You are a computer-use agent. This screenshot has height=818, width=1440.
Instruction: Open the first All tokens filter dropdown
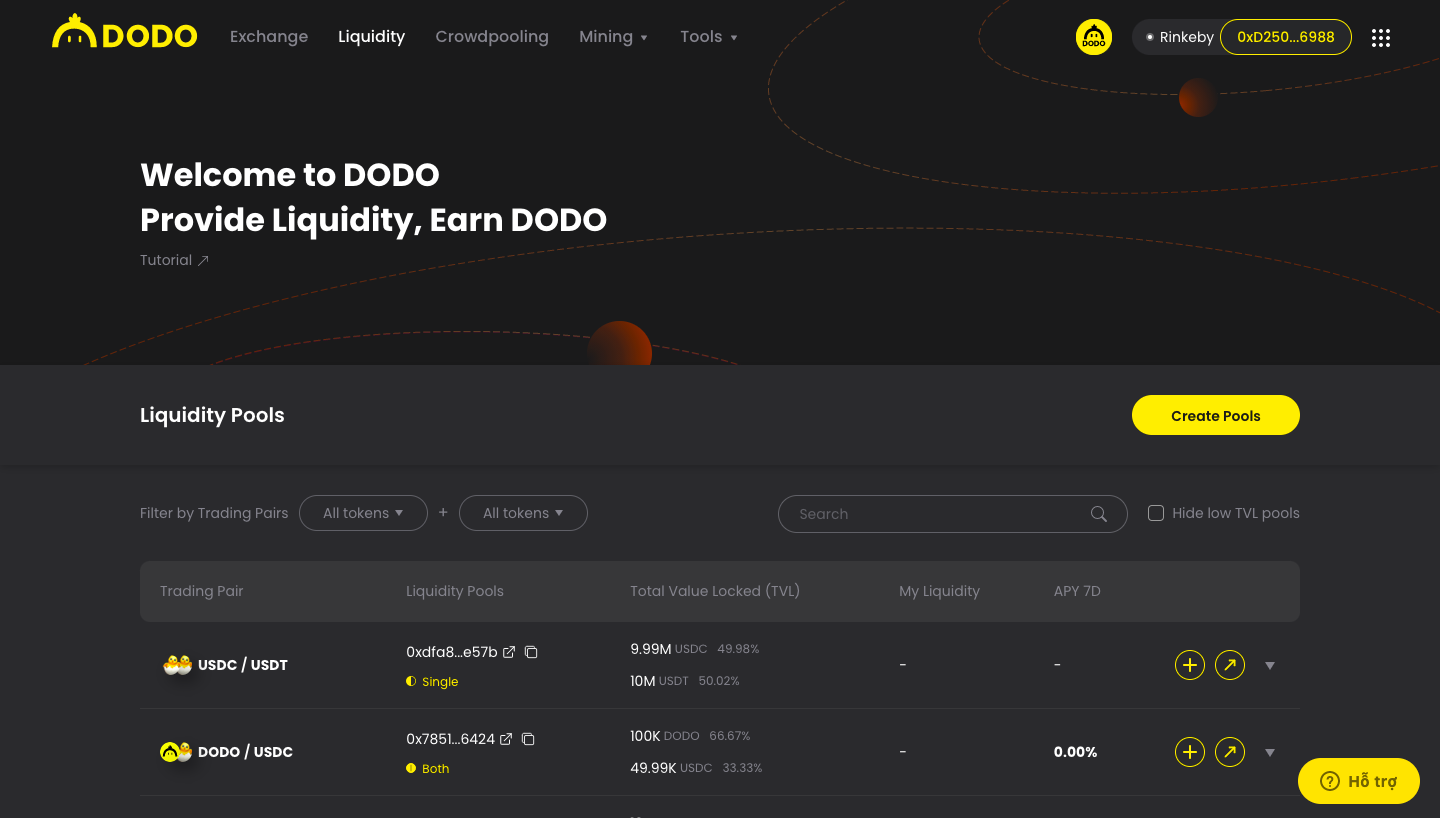coord(363,513)
